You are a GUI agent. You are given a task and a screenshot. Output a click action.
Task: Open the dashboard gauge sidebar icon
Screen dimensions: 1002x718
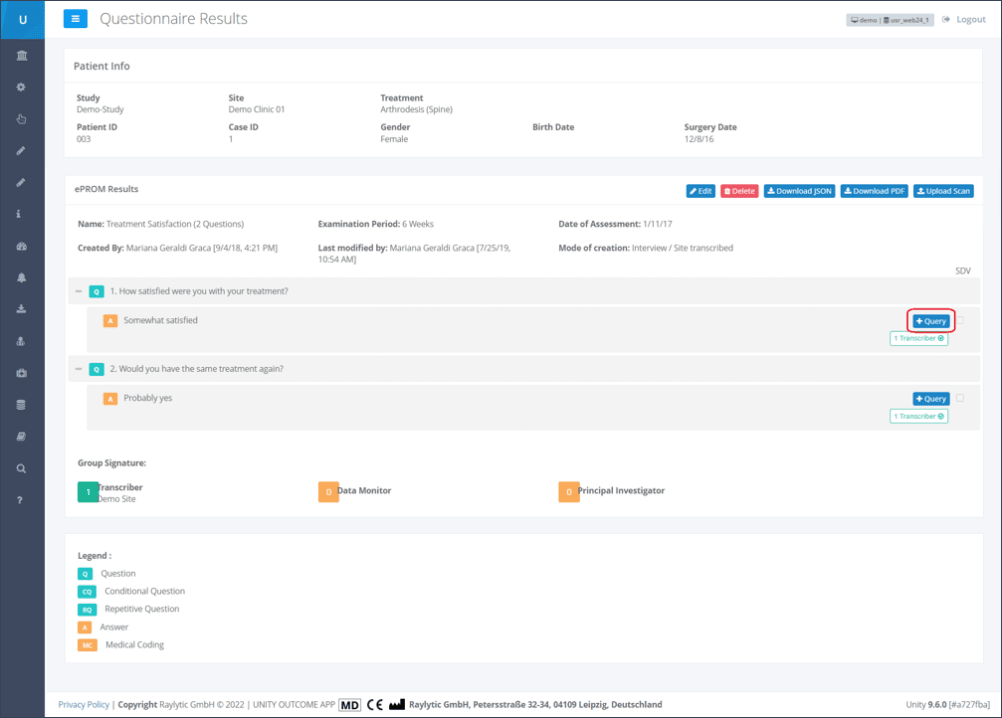pyautogui.click(x=21, y=246)
